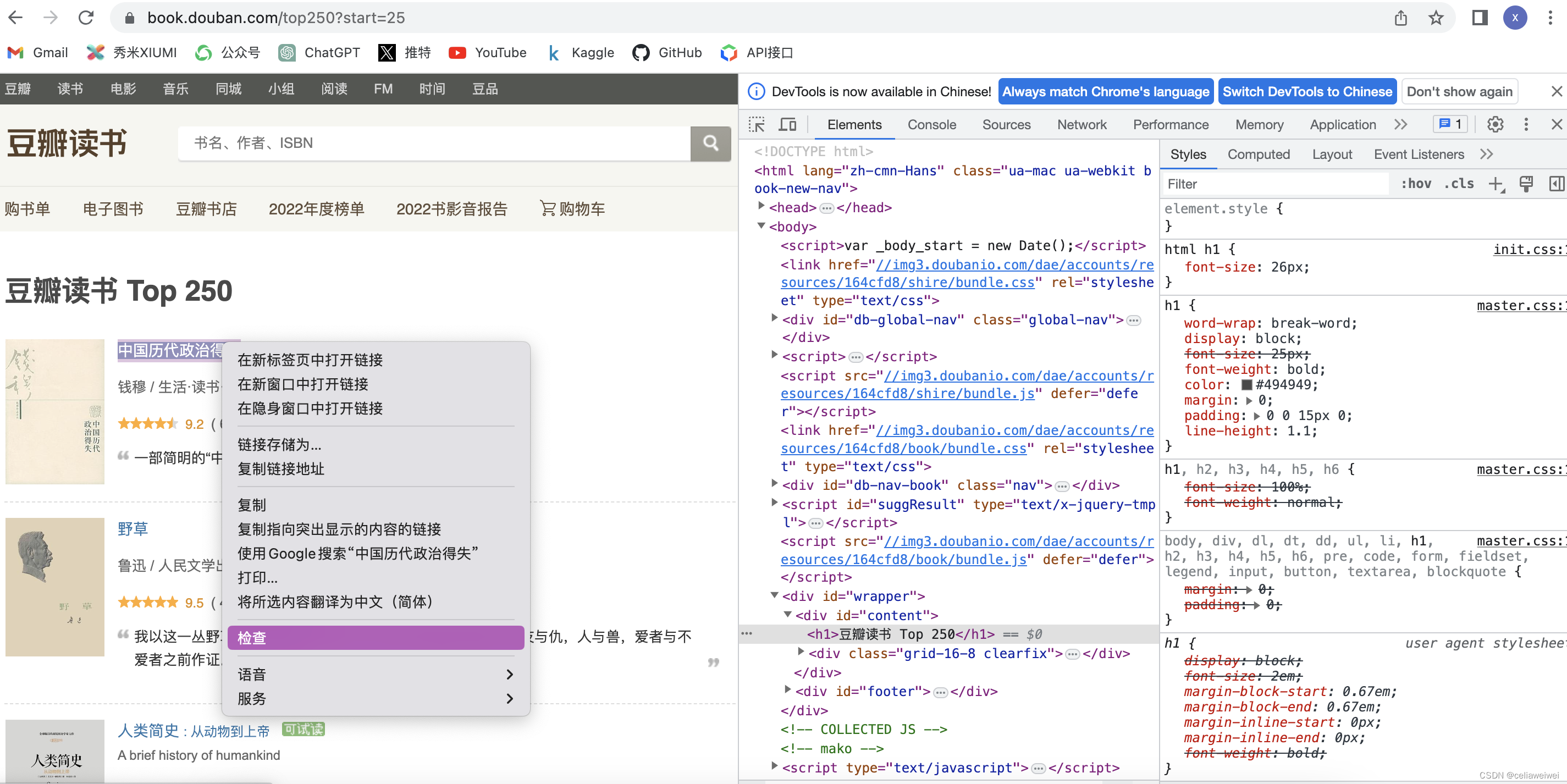Image resolution: width=1567 pixels, height=784 pixels.
Task: Toggle the .cls classes panel
Action: point(1459,184)
